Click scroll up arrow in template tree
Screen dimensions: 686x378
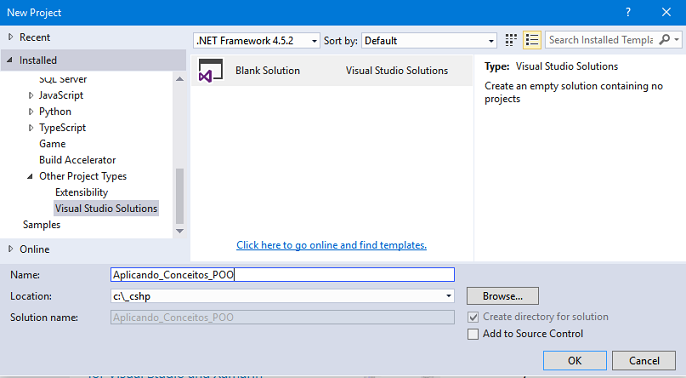pos(179,79)
